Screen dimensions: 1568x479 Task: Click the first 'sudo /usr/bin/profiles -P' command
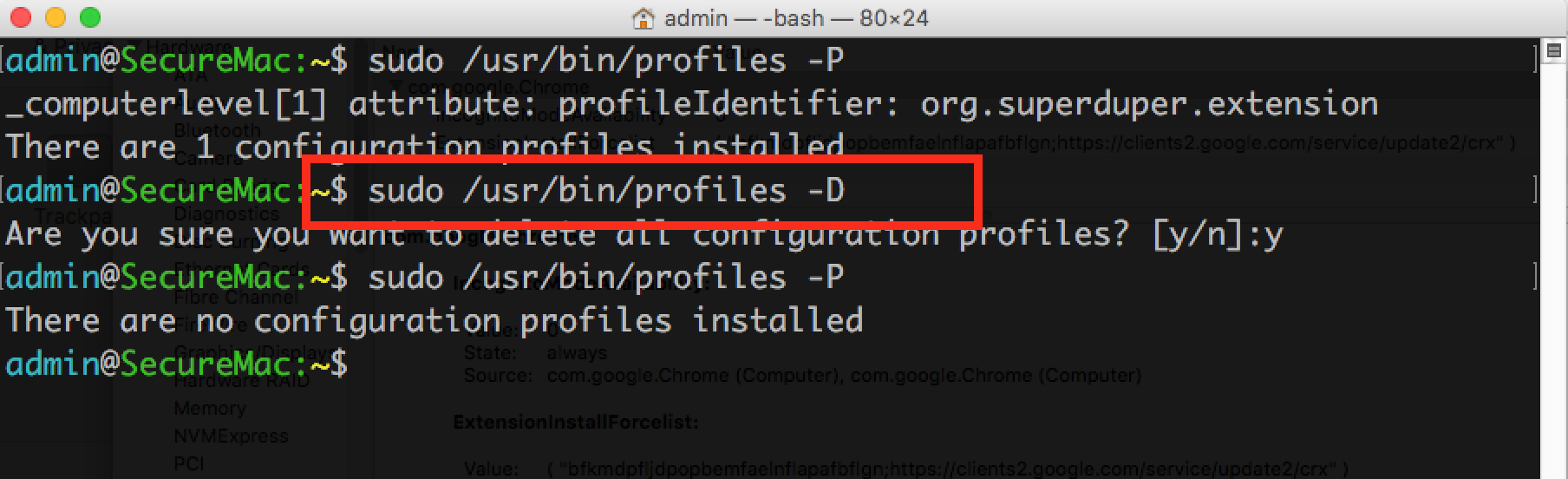pyautogui.click(x=605, y=61)
